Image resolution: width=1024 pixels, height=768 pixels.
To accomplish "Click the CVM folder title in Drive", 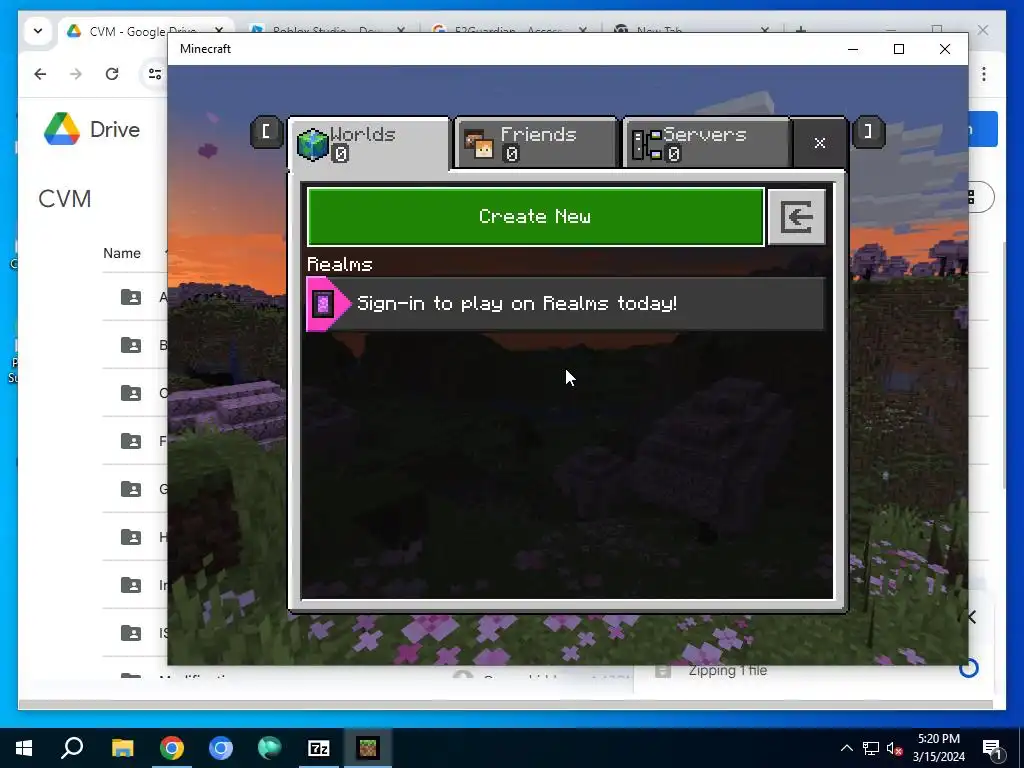I will pos(65,199).
